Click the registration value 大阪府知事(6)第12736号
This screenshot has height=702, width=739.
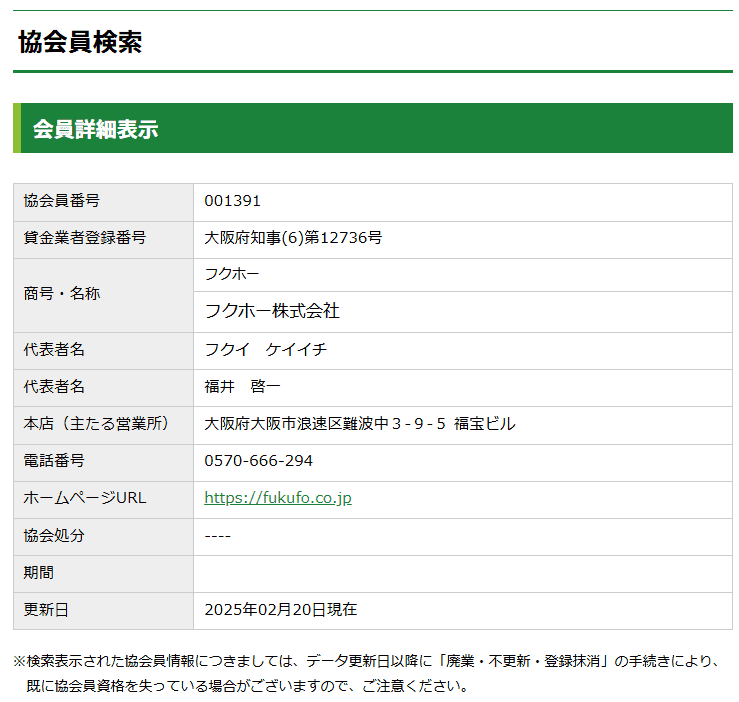tap(293, 238)
